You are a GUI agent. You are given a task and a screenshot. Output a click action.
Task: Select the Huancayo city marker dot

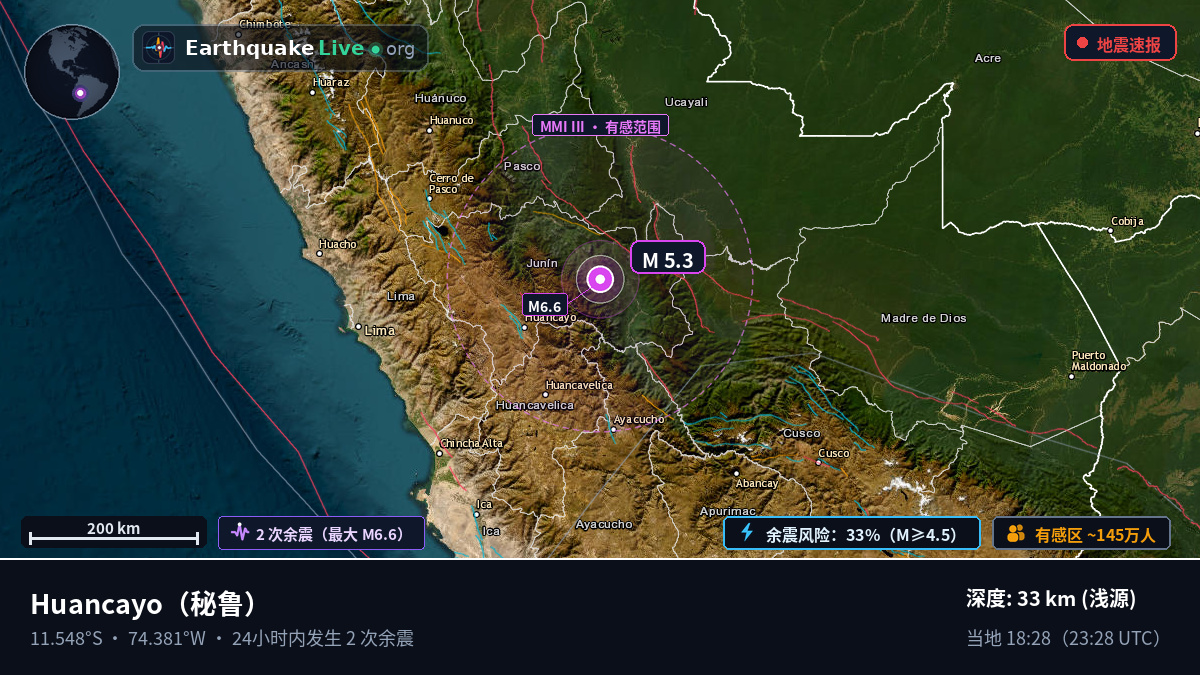[524, 327]
